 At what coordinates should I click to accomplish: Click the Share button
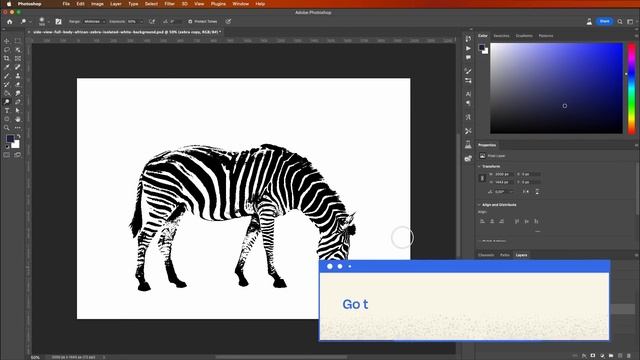click(x=604, y=21)
